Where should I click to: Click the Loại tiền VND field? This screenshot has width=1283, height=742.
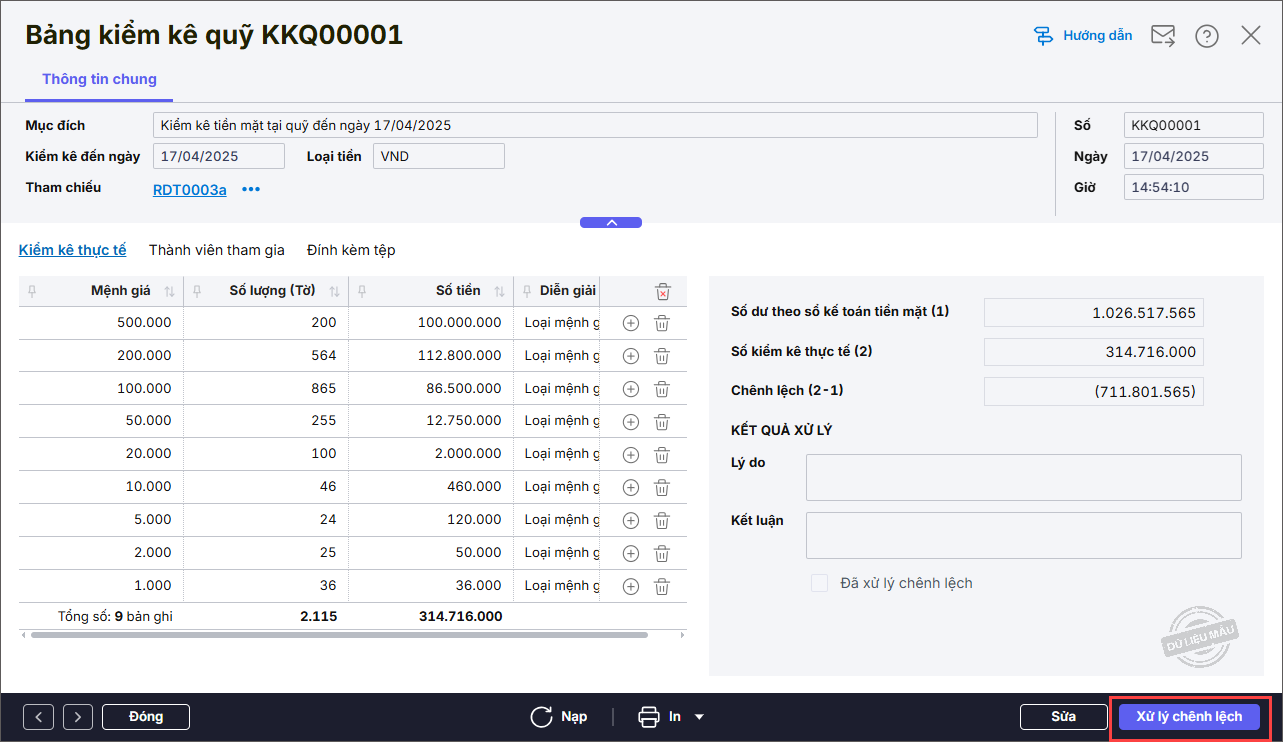439,156
